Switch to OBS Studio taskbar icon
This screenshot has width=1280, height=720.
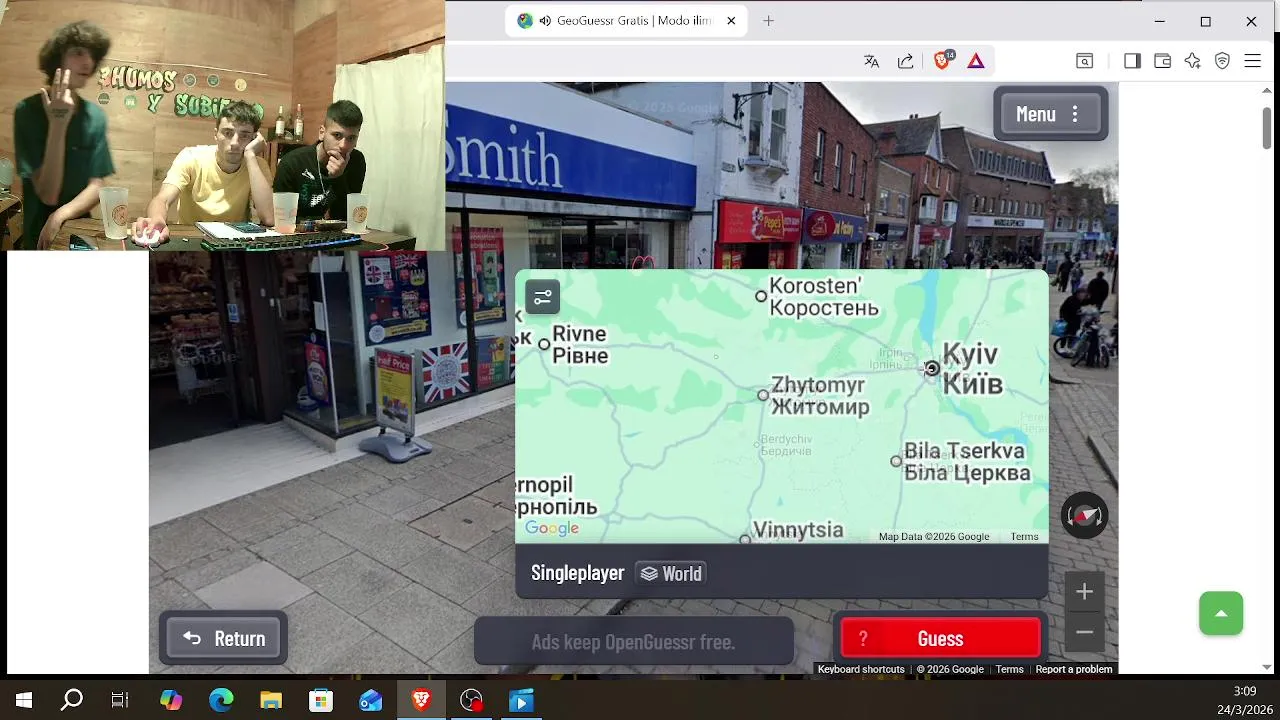471,701
